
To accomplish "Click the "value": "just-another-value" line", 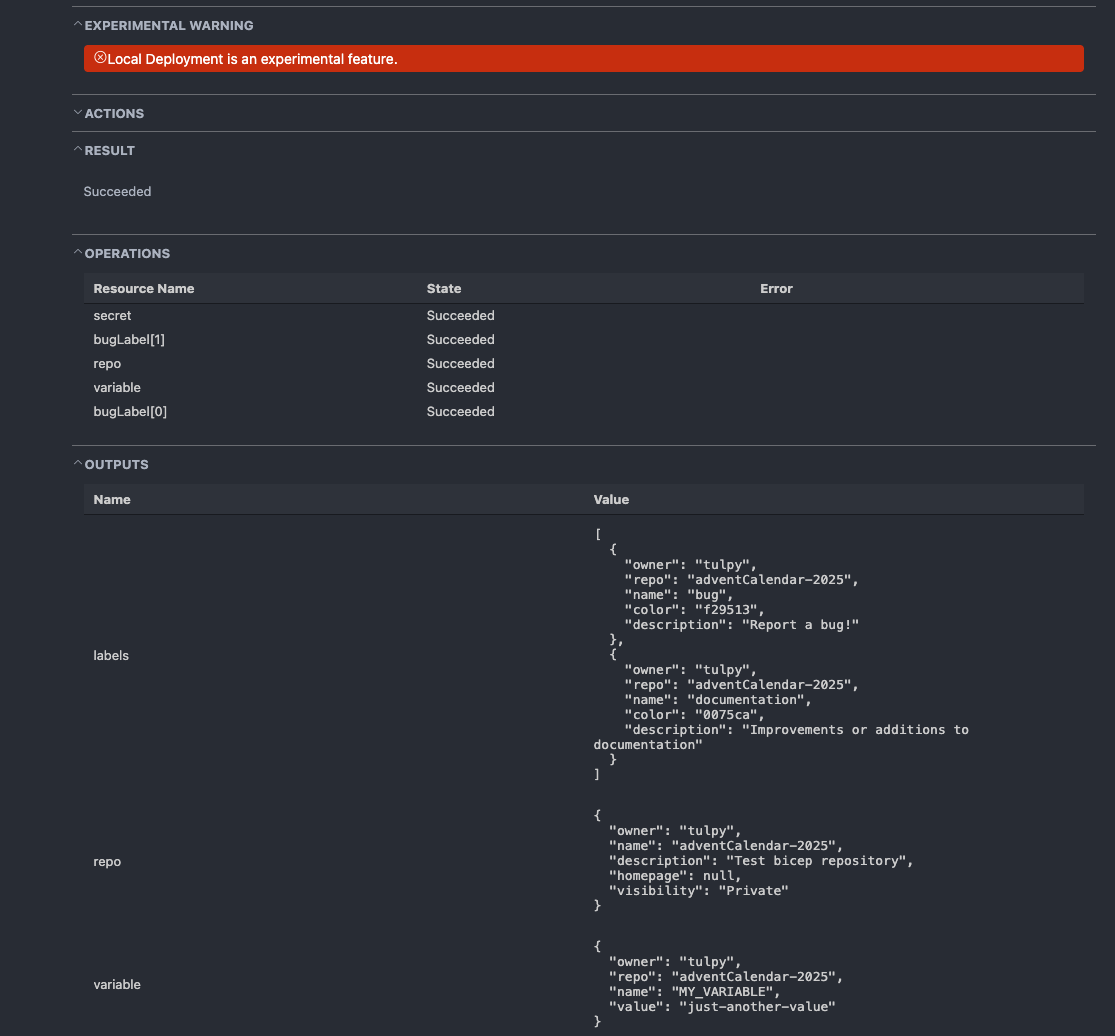I will pyautogui.click(x=722, y=1007).
